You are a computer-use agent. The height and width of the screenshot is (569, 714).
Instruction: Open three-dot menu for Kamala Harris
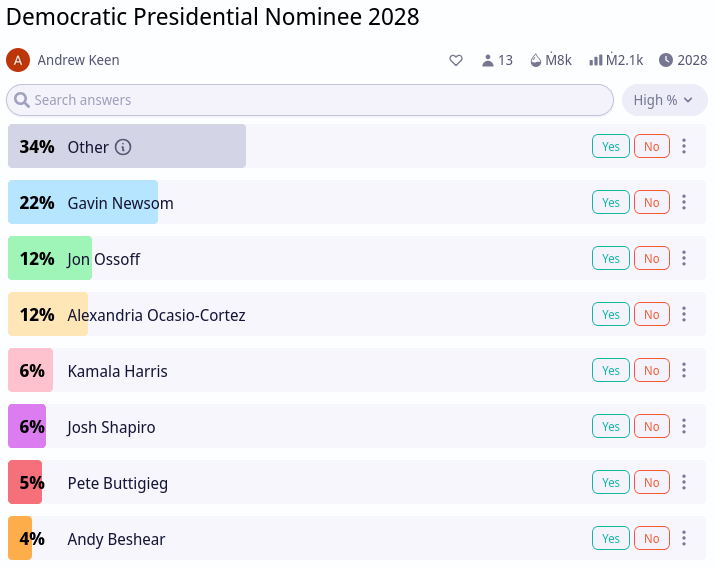[684, 370]
